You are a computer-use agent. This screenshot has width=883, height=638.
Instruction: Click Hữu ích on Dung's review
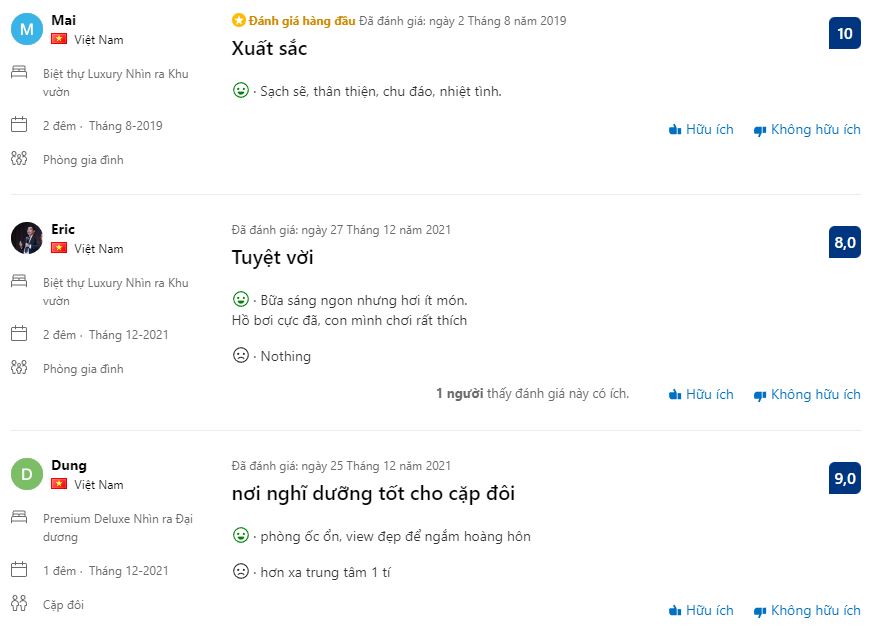[x=701, y=610]
